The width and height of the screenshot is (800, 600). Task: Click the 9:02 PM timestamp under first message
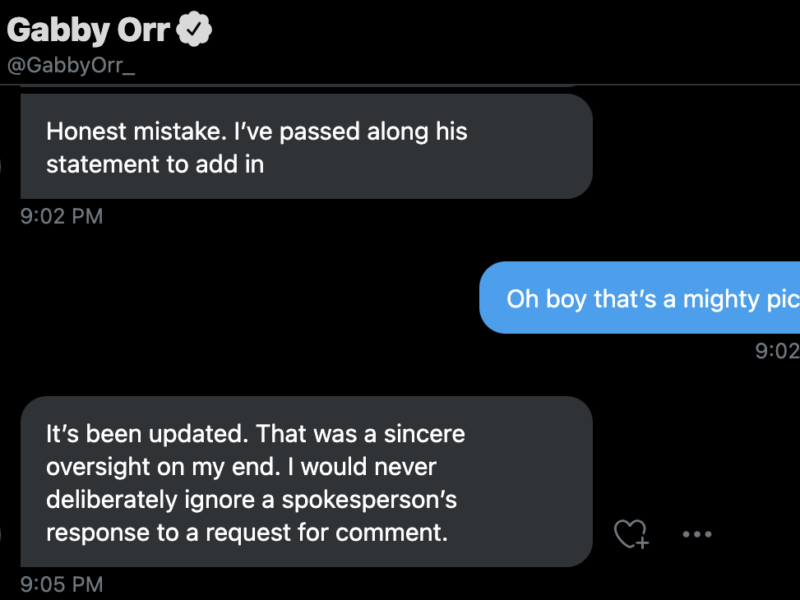coord(62,216)
